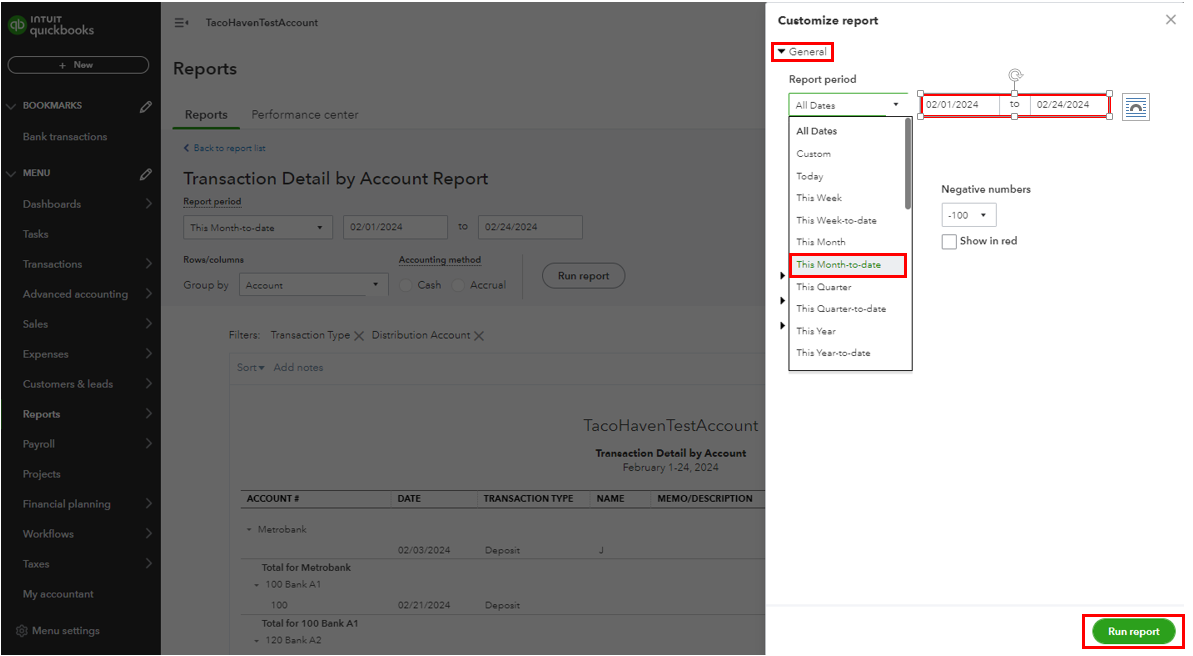Click the green Run report button

pyautogui.click(x=1134, y=632)
